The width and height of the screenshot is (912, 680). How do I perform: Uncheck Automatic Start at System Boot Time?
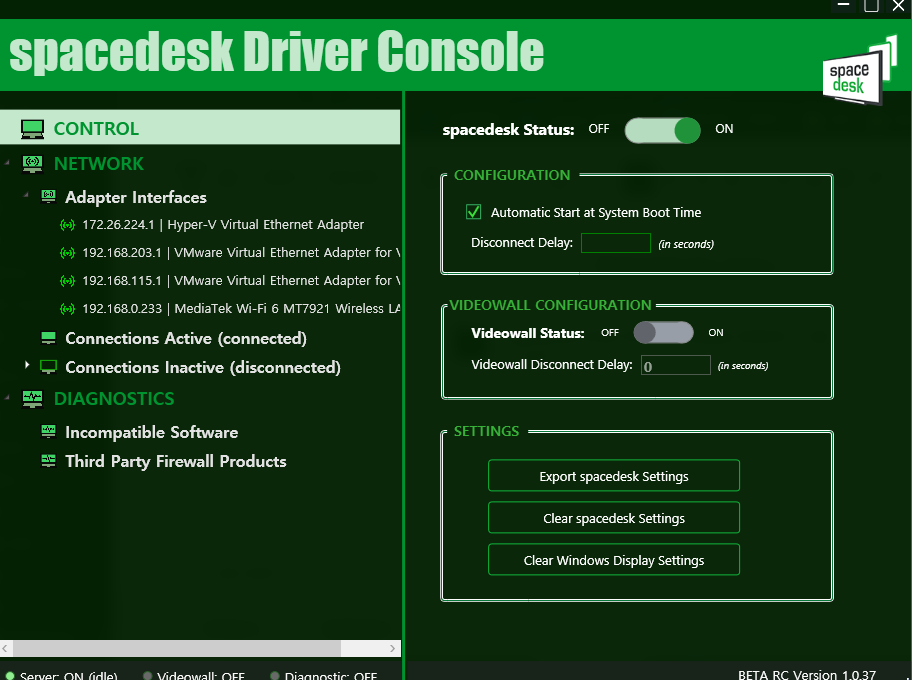pos(473,212)
